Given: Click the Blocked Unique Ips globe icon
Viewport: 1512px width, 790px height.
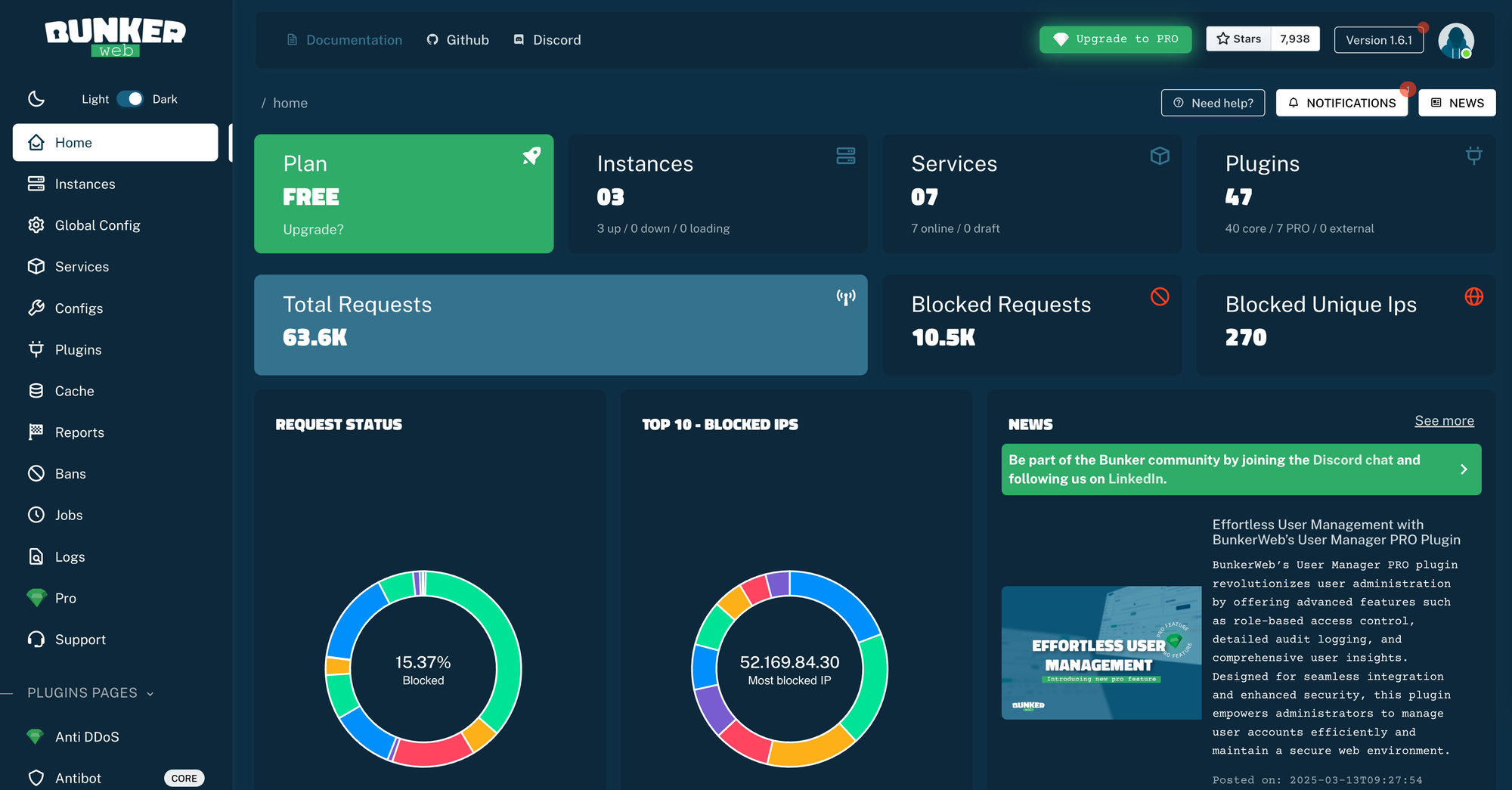Looking at the screenshot, I should (1474, 297).
